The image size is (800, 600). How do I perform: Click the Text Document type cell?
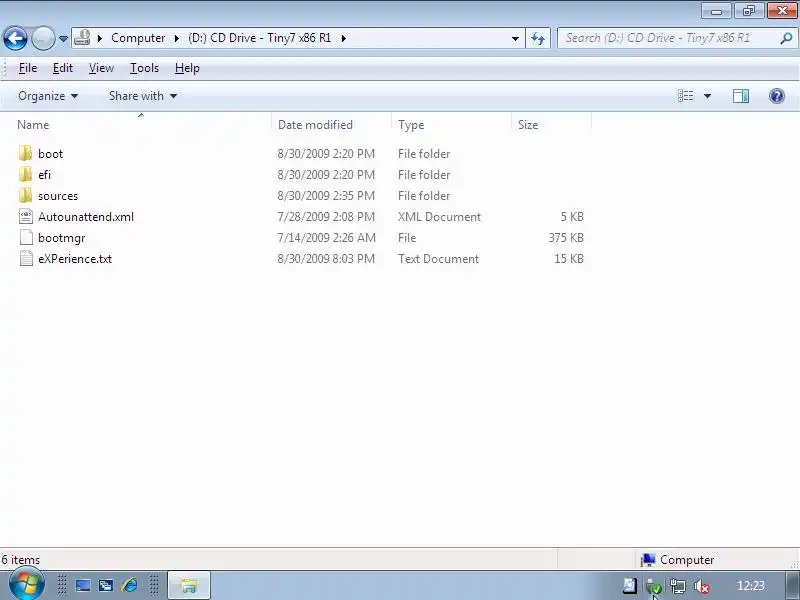click(x=438, y=259)
